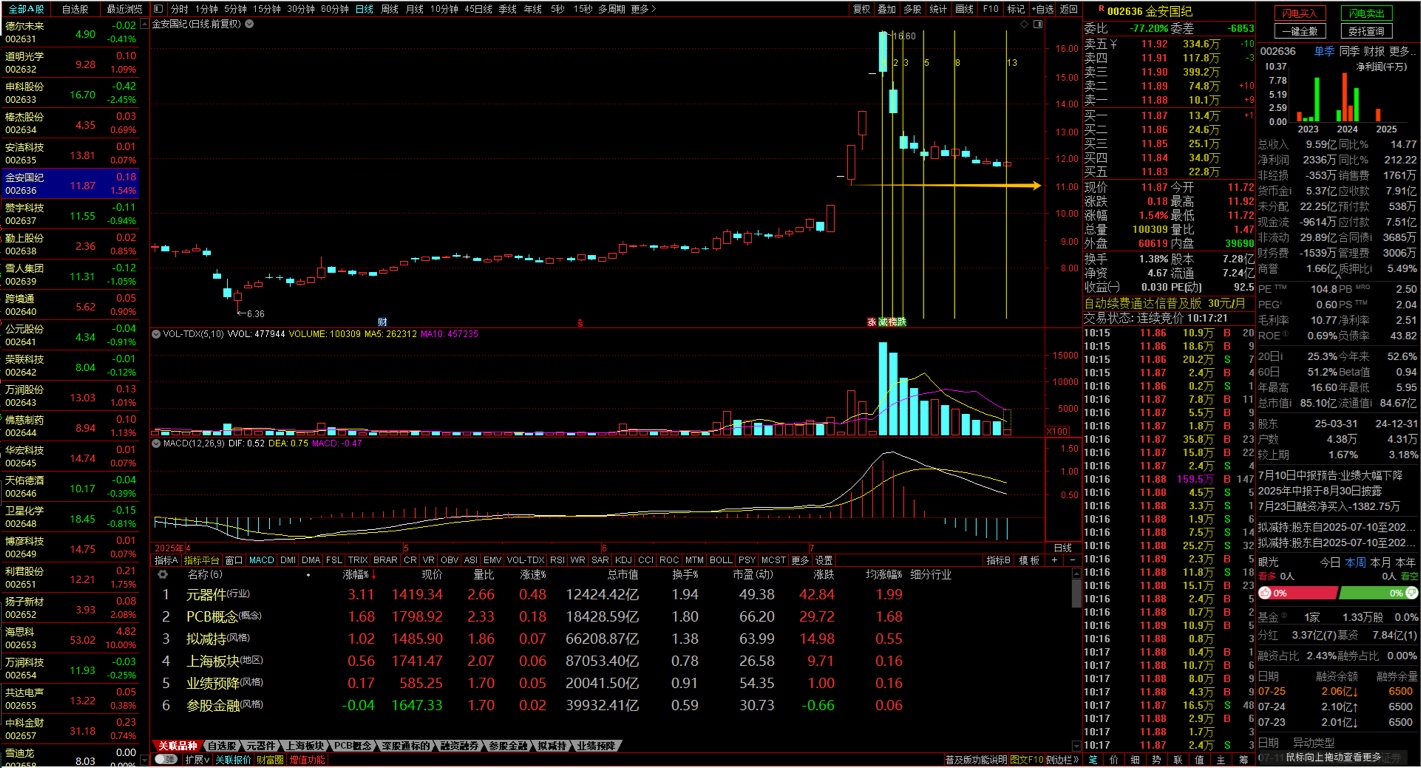The width and height of the screenshot is (1421, 768).
Task: Open the 多周期 multi-period option
Action: click(x=612, y=9)
